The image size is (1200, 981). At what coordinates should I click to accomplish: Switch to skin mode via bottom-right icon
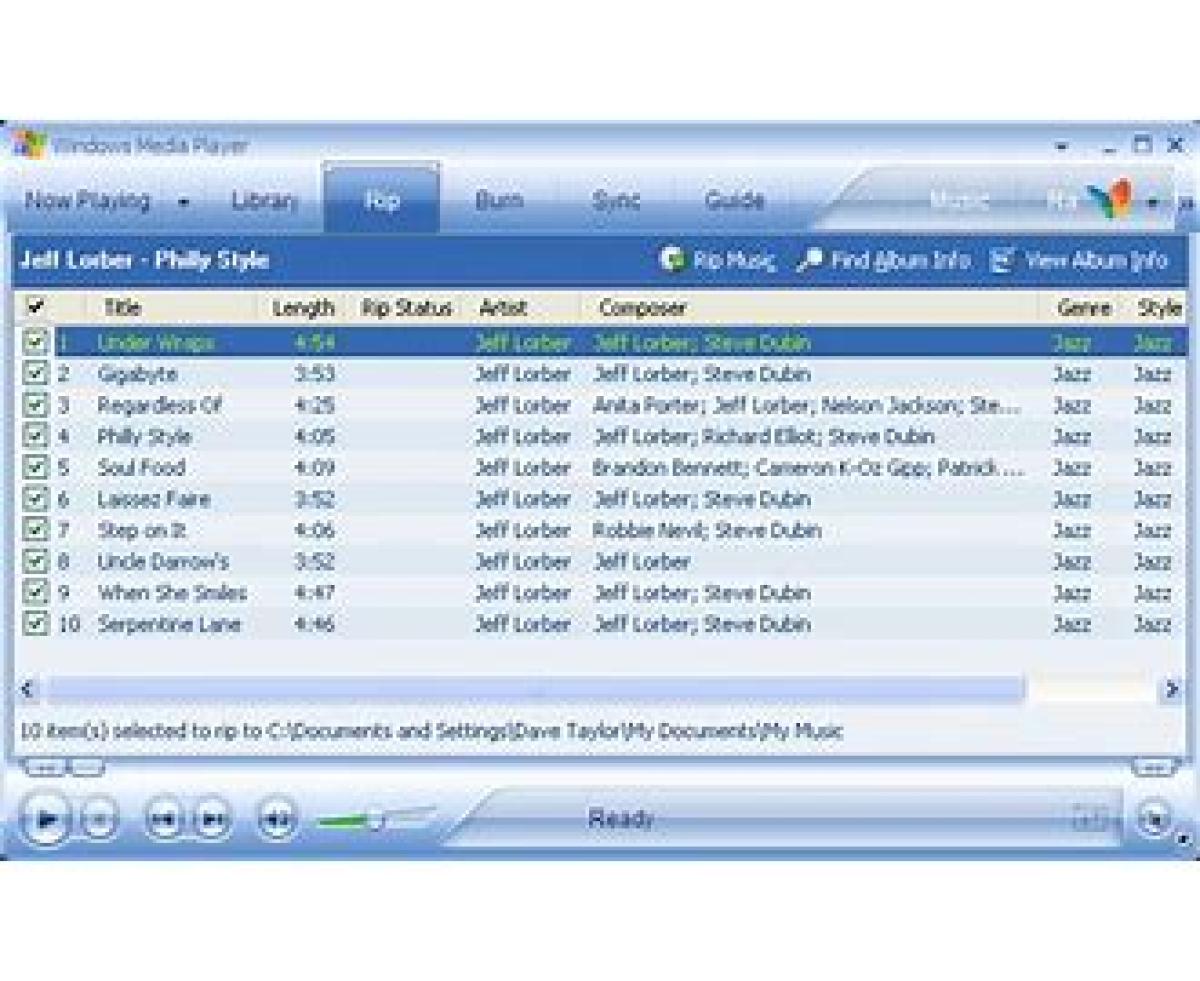click(x=1155, y=819)
